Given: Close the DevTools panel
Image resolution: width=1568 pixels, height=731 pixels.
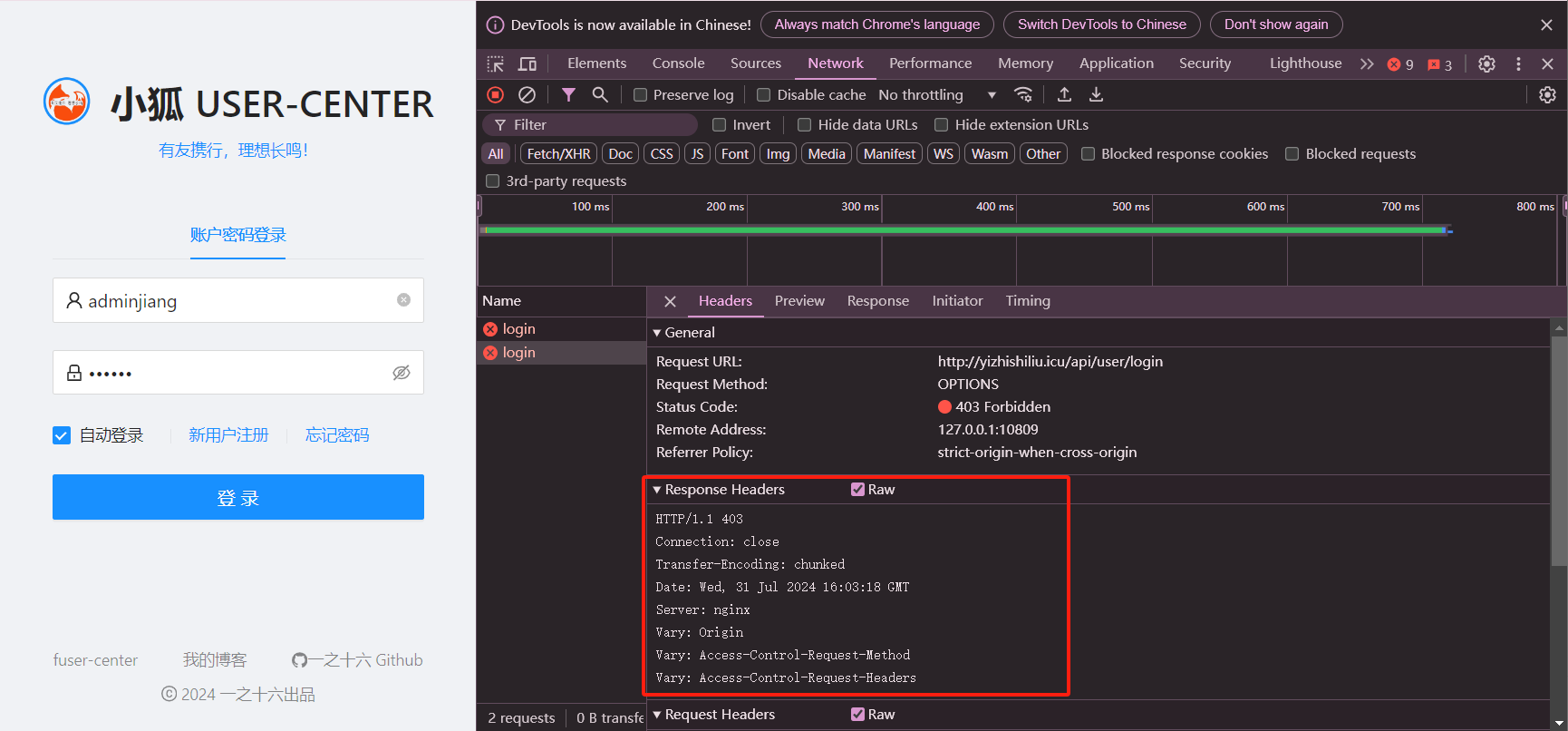Looking at the screenshot, I should tap(1547, 63).
